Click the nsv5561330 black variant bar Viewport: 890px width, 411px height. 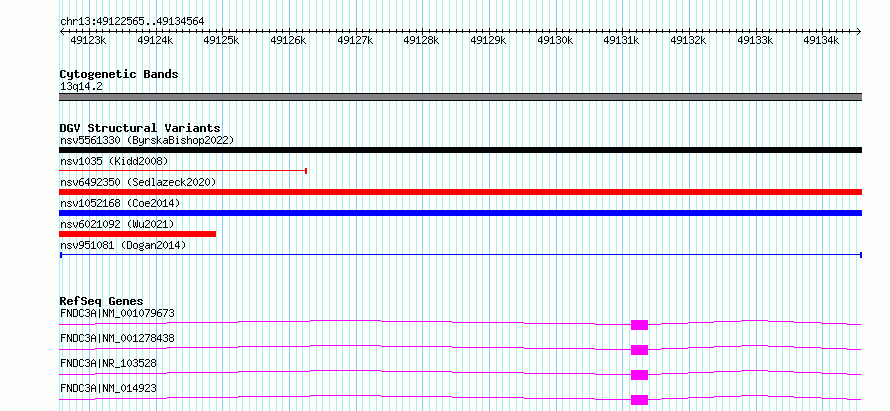pyautogui.click(x=460, y=150)
